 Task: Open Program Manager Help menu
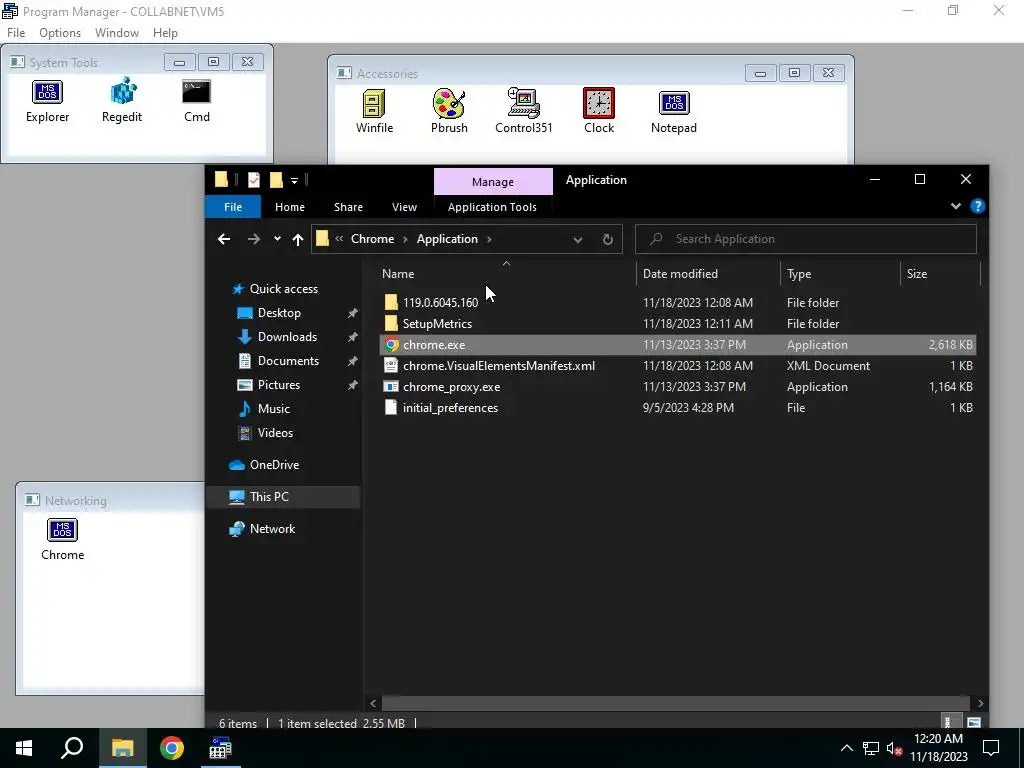click(165, 33)
